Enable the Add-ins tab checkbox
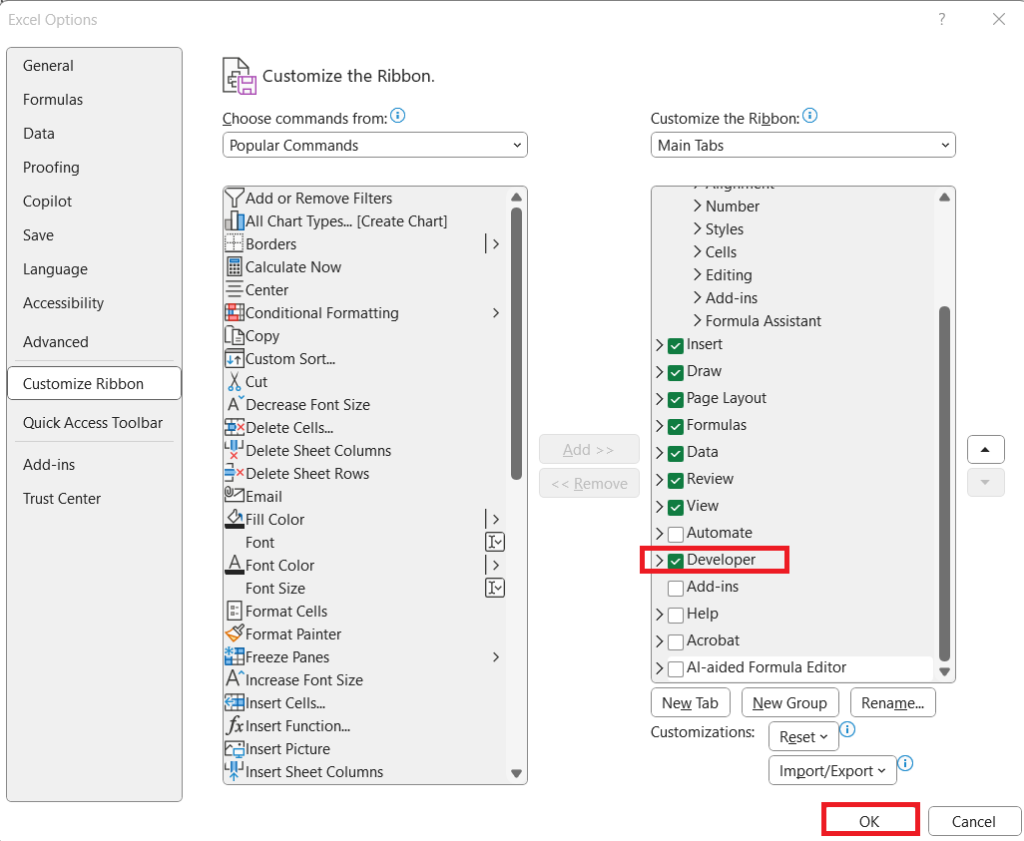 click(676, 587)
